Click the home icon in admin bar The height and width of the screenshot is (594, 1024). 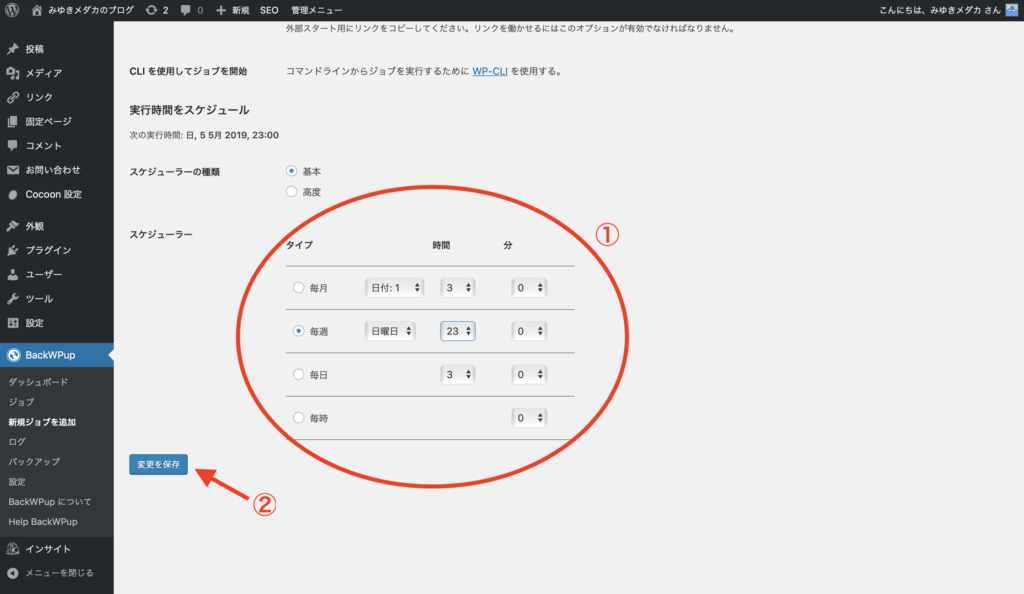pyautogui.click(x=37, y=10)
